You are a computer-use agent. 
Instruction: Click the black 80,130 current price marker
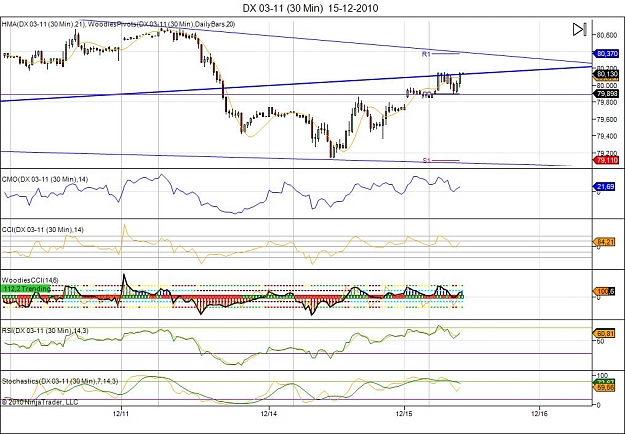[x=605, y=74]
